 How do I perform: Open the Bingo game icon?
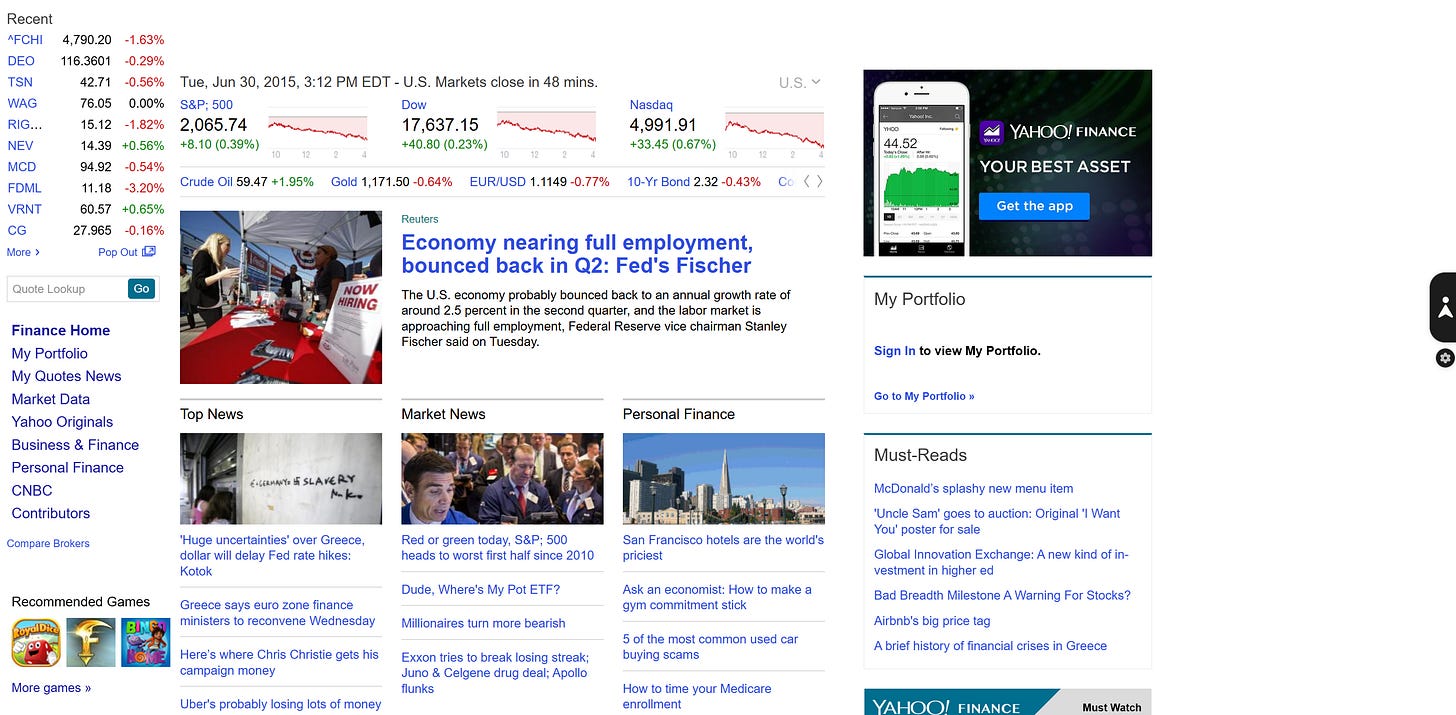click(x=144, y=641)
